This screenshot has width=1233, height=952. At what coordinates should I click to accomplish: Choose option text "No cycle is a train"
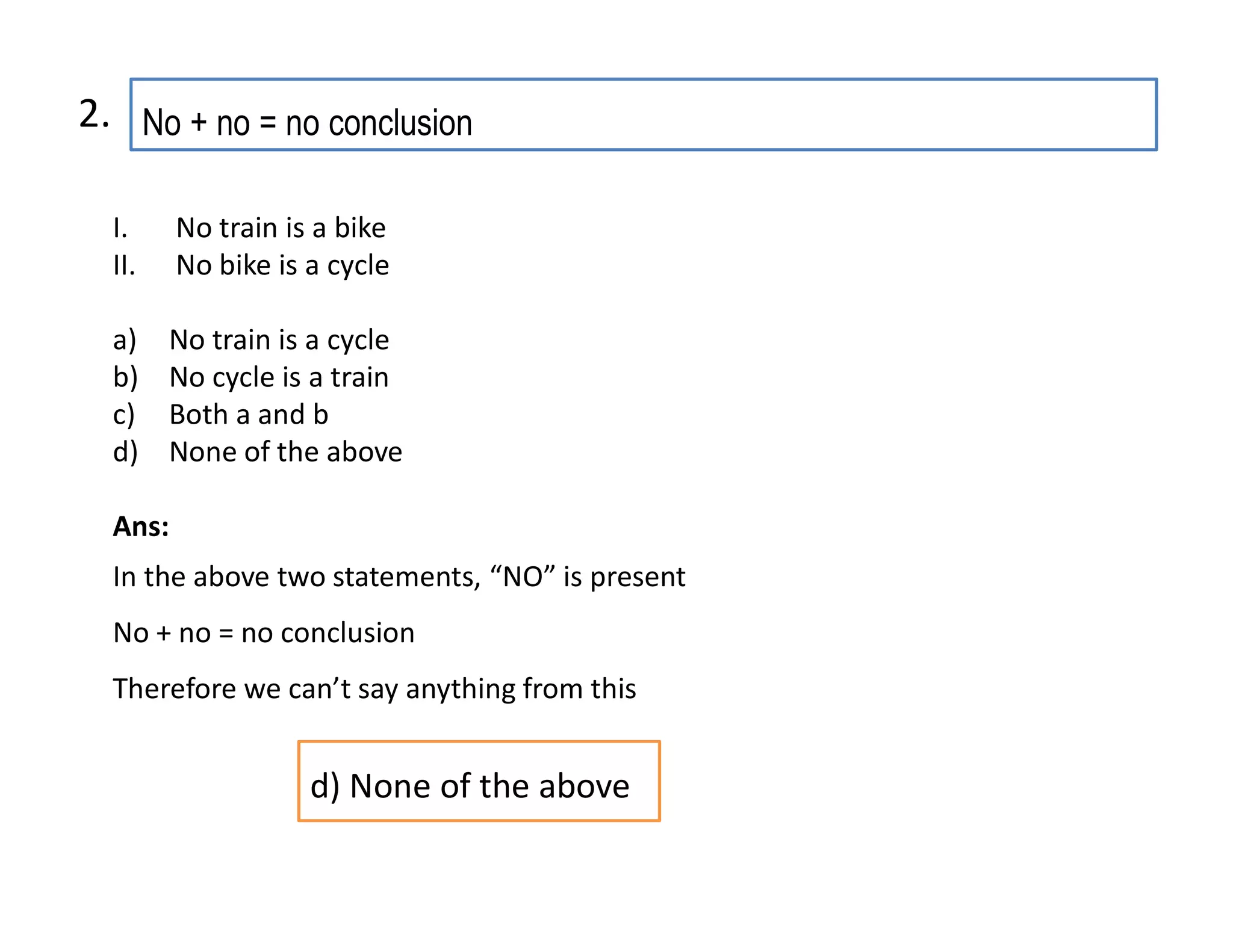(x=279, y=377)
